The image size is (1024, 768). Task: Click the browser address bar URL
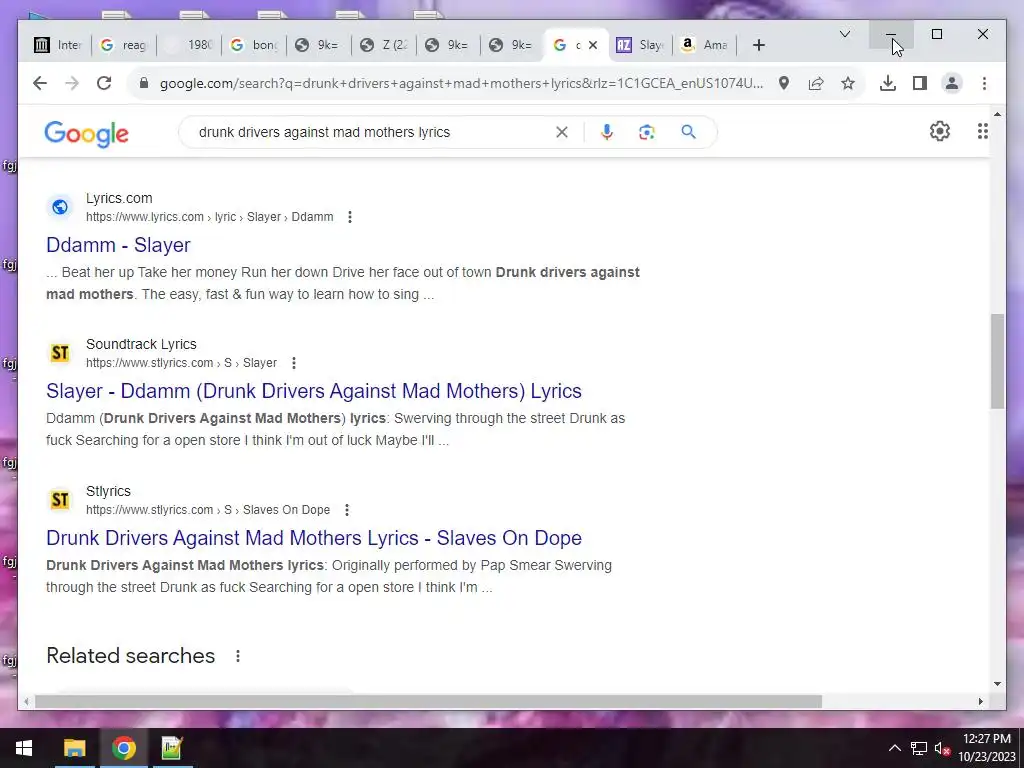click(x=461, y=83)
